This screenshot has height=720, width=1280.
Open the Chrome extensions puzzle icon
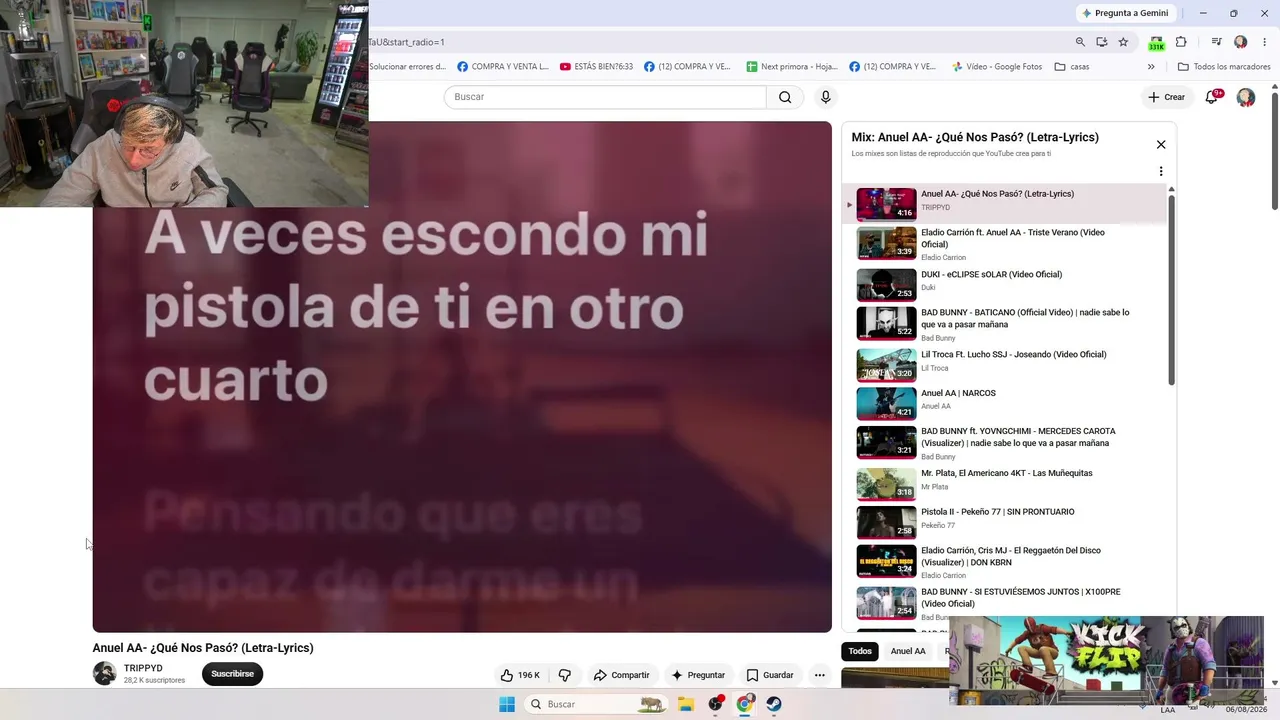pos(1181,42)
